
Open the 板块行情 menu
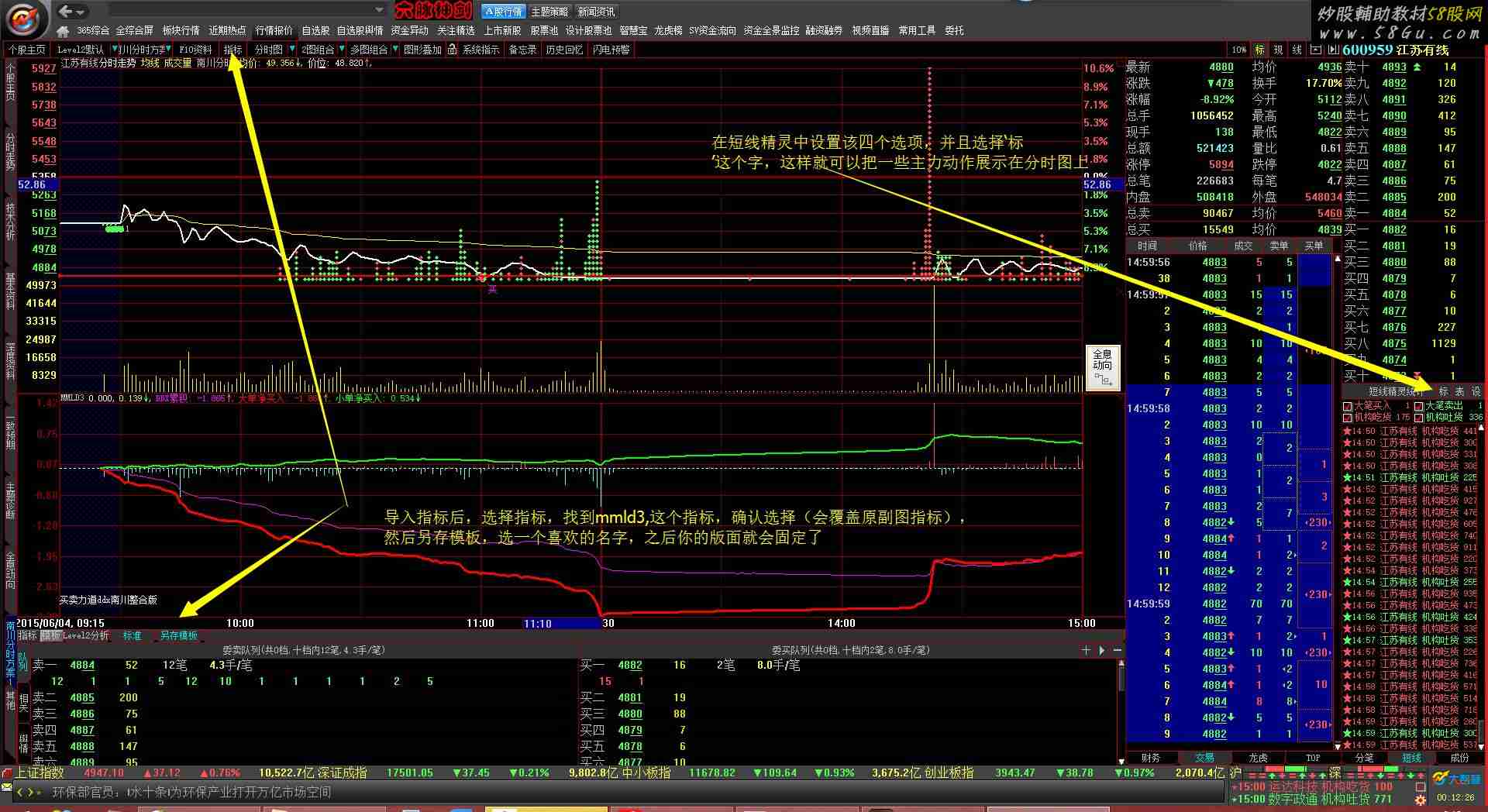tap(181, 30)
